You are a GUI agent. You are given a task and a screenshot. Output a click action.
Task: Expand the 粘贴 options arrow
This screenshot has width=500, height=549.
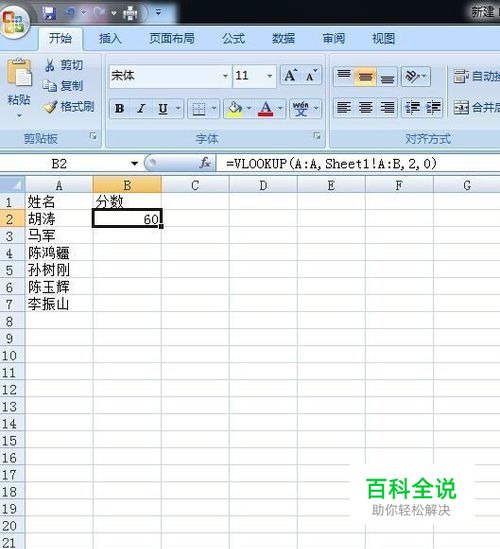coord(19,115)
